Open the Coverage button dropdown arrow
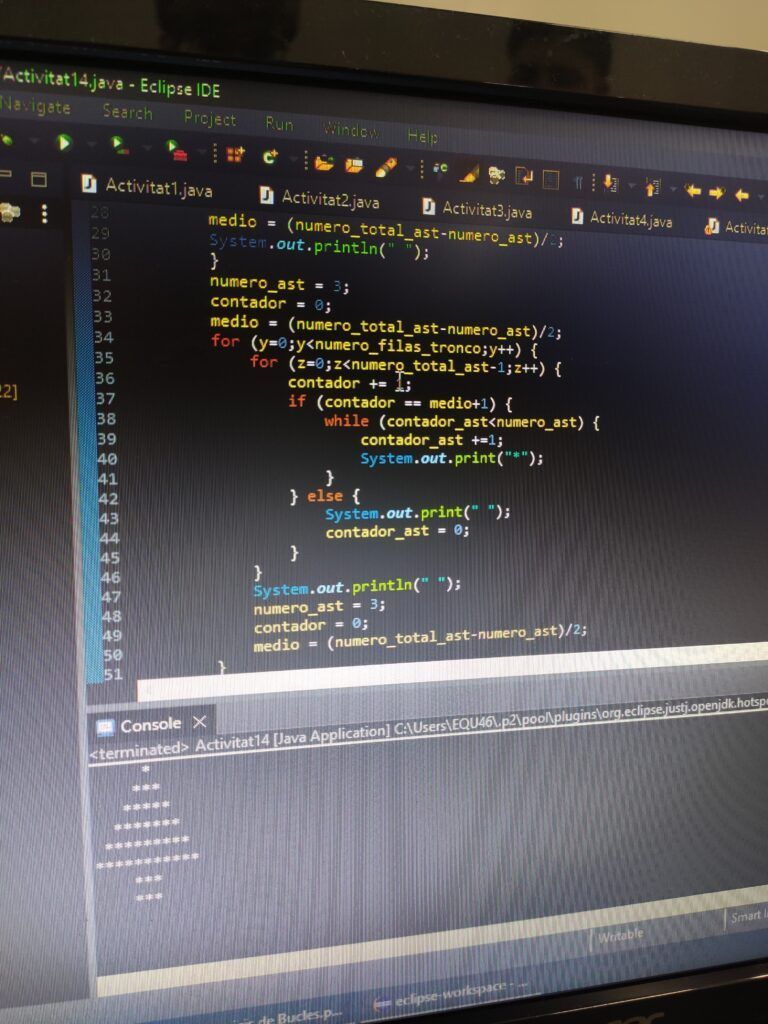768x1024 pixels. 148,148
